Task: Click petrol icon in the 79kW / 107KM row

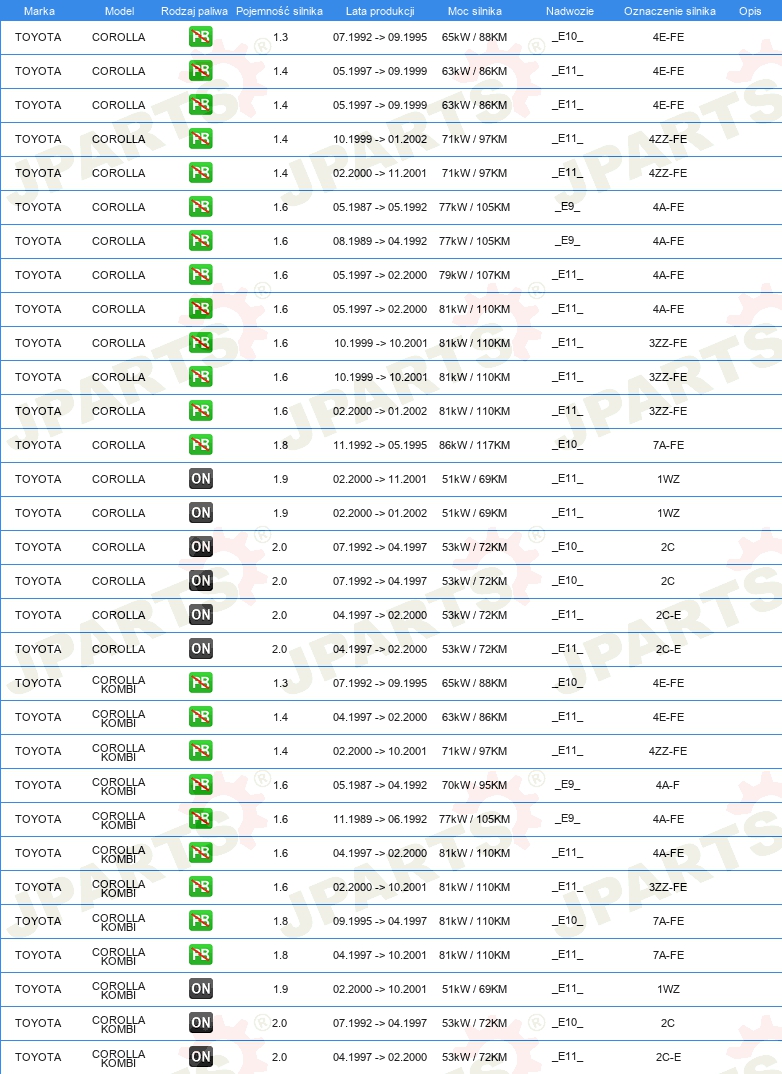Action: click(201, 275)
